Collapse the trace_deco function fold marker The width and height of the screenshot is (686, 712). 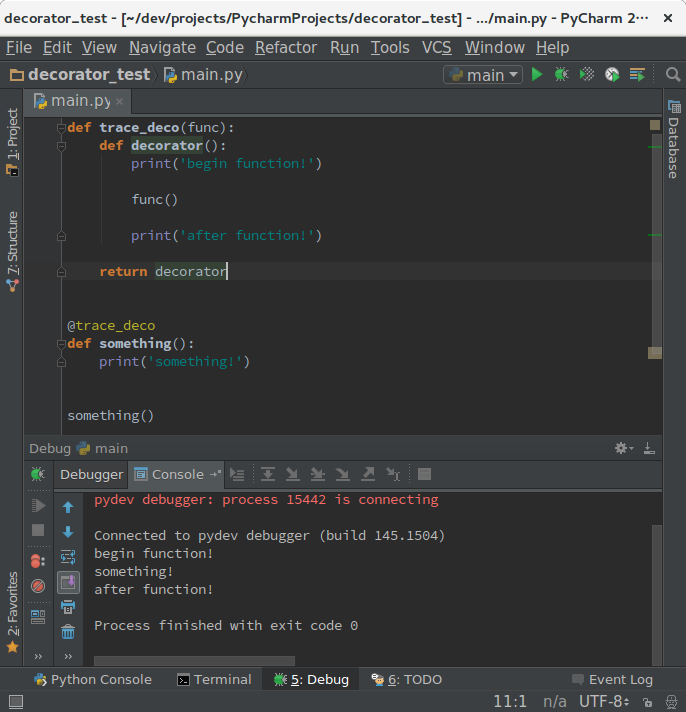pyautogui.click(x=61, y=128)
